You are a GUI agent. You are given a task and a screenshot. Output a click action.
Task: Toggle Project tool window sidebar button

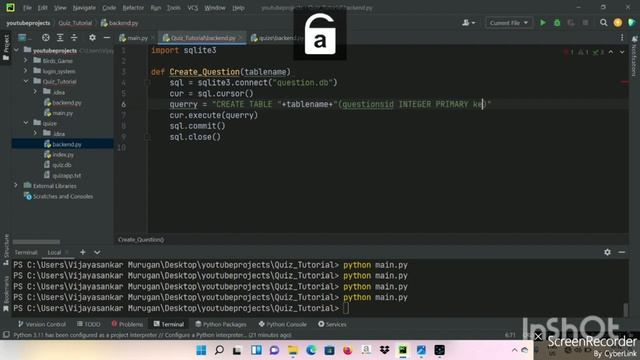[6, 47]
